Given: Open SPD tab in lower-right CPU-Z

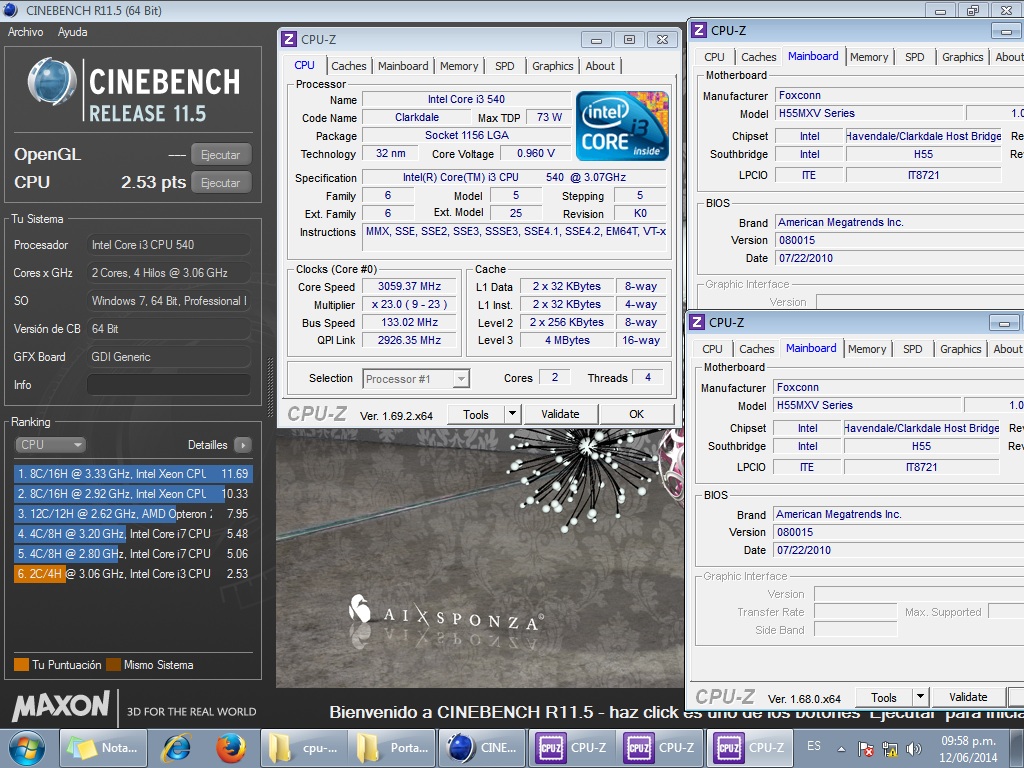Looking at the screenshot, I should pyautogui.click(x=912, y=349).
